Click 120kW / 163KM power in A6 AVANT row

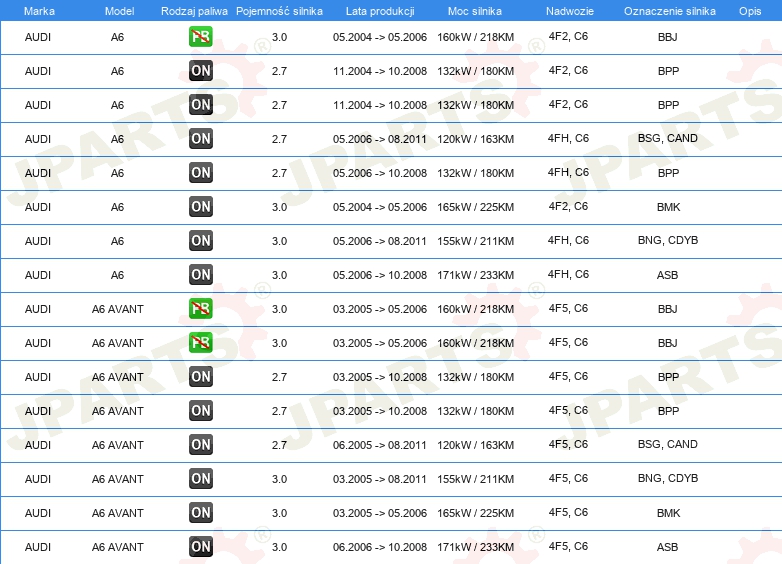[x=475, y=445]
